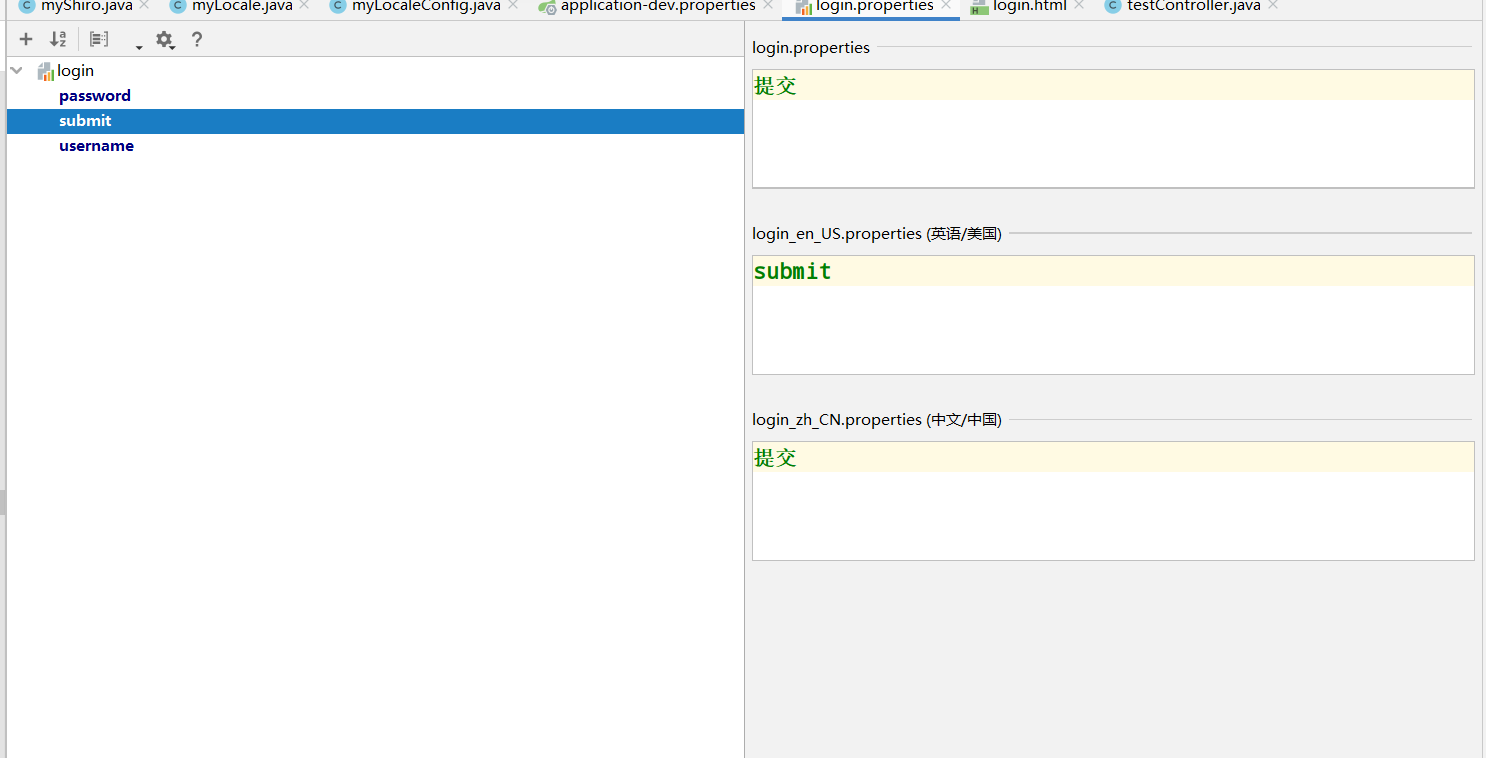This screenshot has height=758, width=1486.
Task: Switch to the myShiro.java tab
Action: tap(86, 6)
